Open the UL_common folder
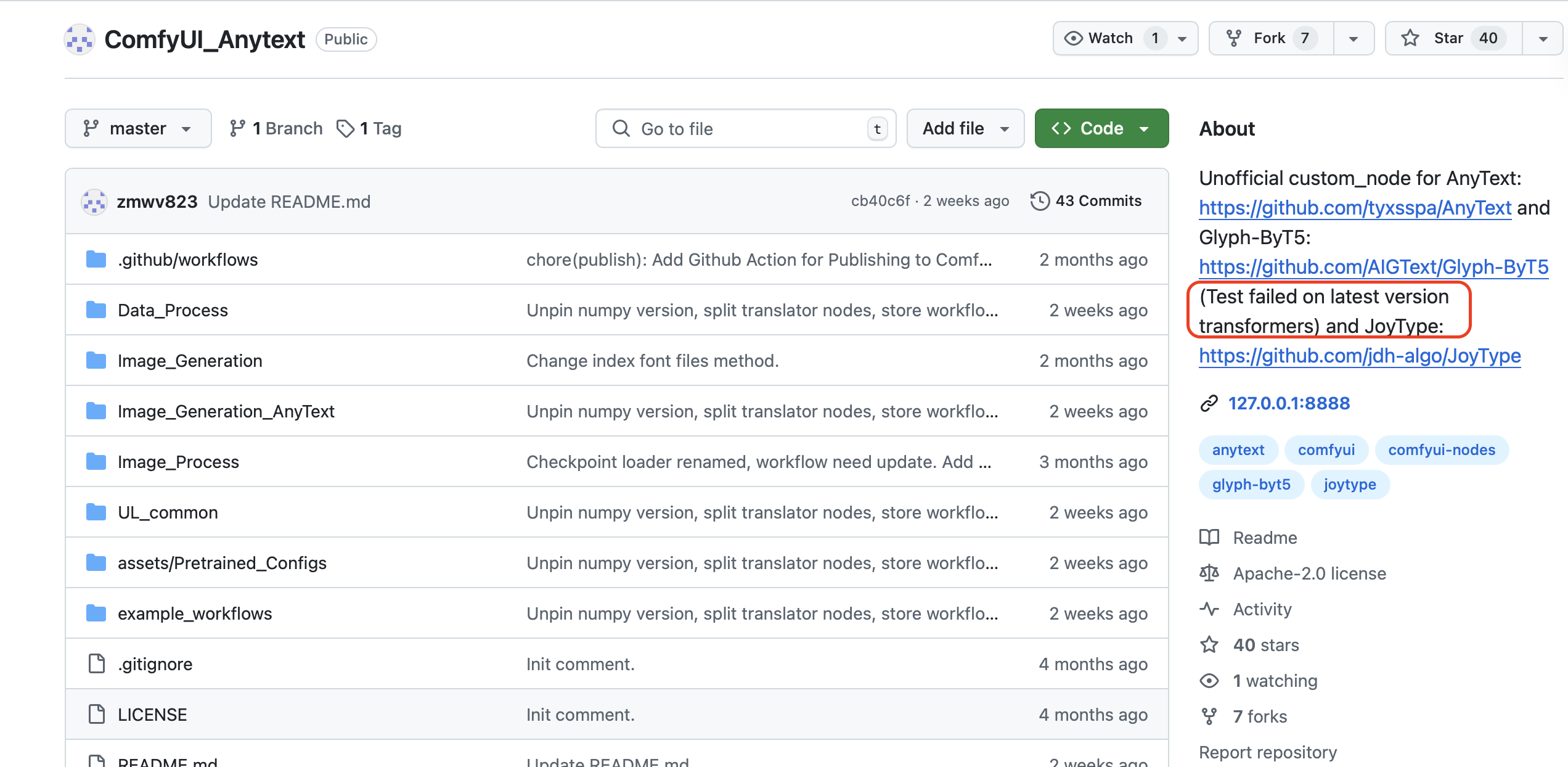1568x767 pixels. [168, 512]
